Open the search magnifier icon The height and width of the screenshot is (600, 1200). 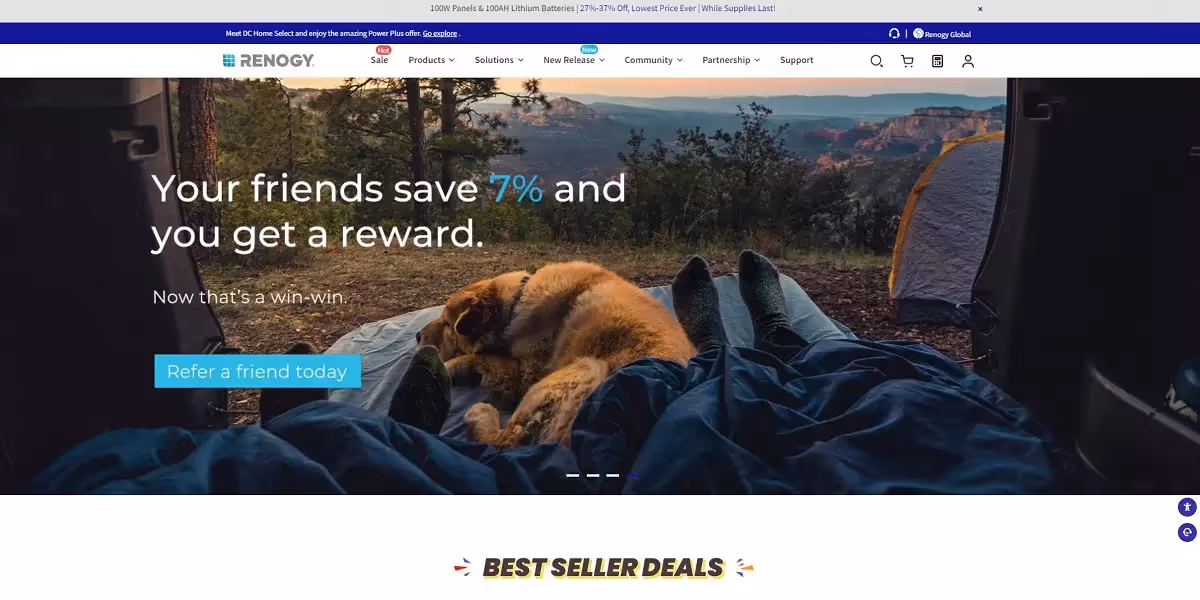(877, 61)
